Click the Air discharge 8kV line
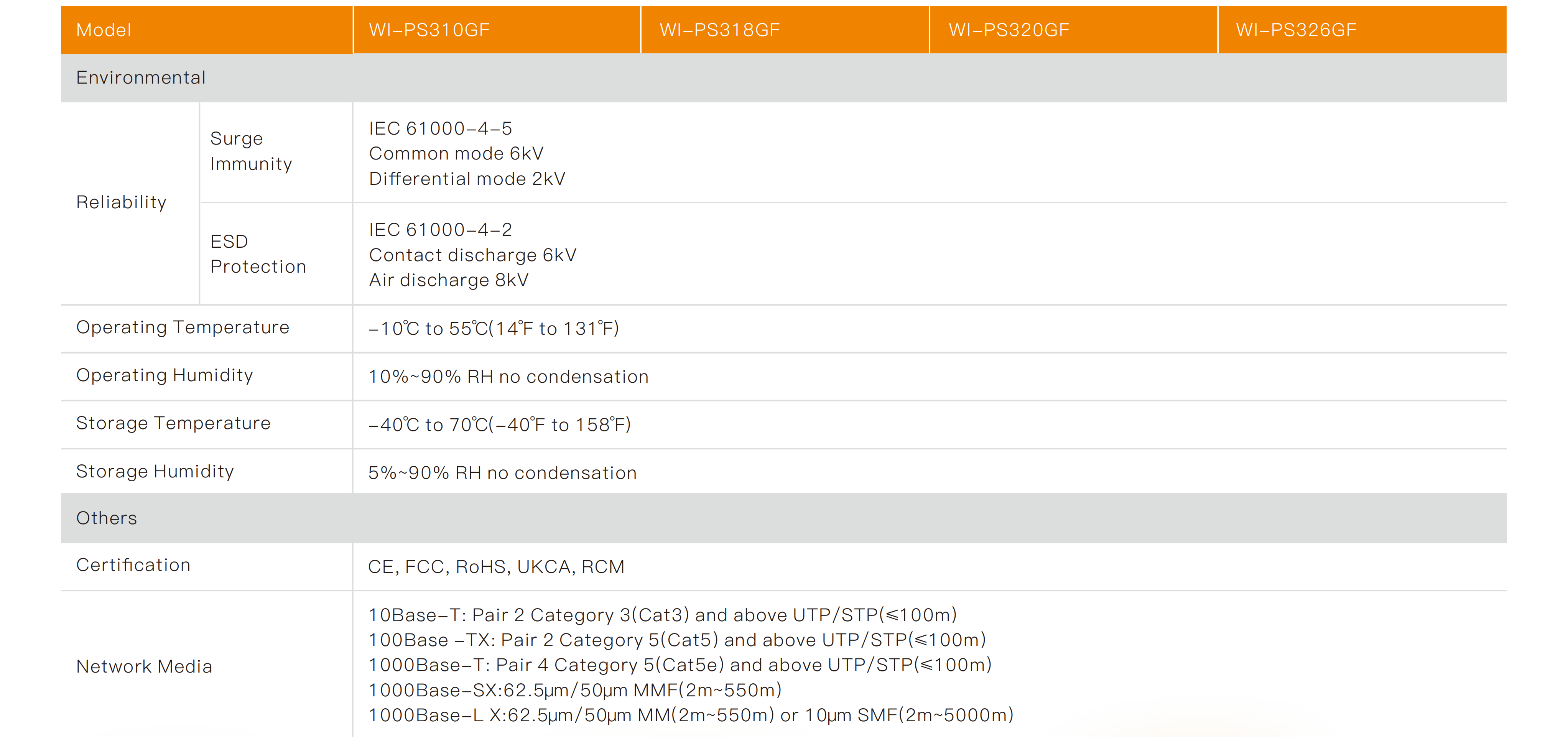Viewport: 1568px width, 737px height. [x=449, y=280]
